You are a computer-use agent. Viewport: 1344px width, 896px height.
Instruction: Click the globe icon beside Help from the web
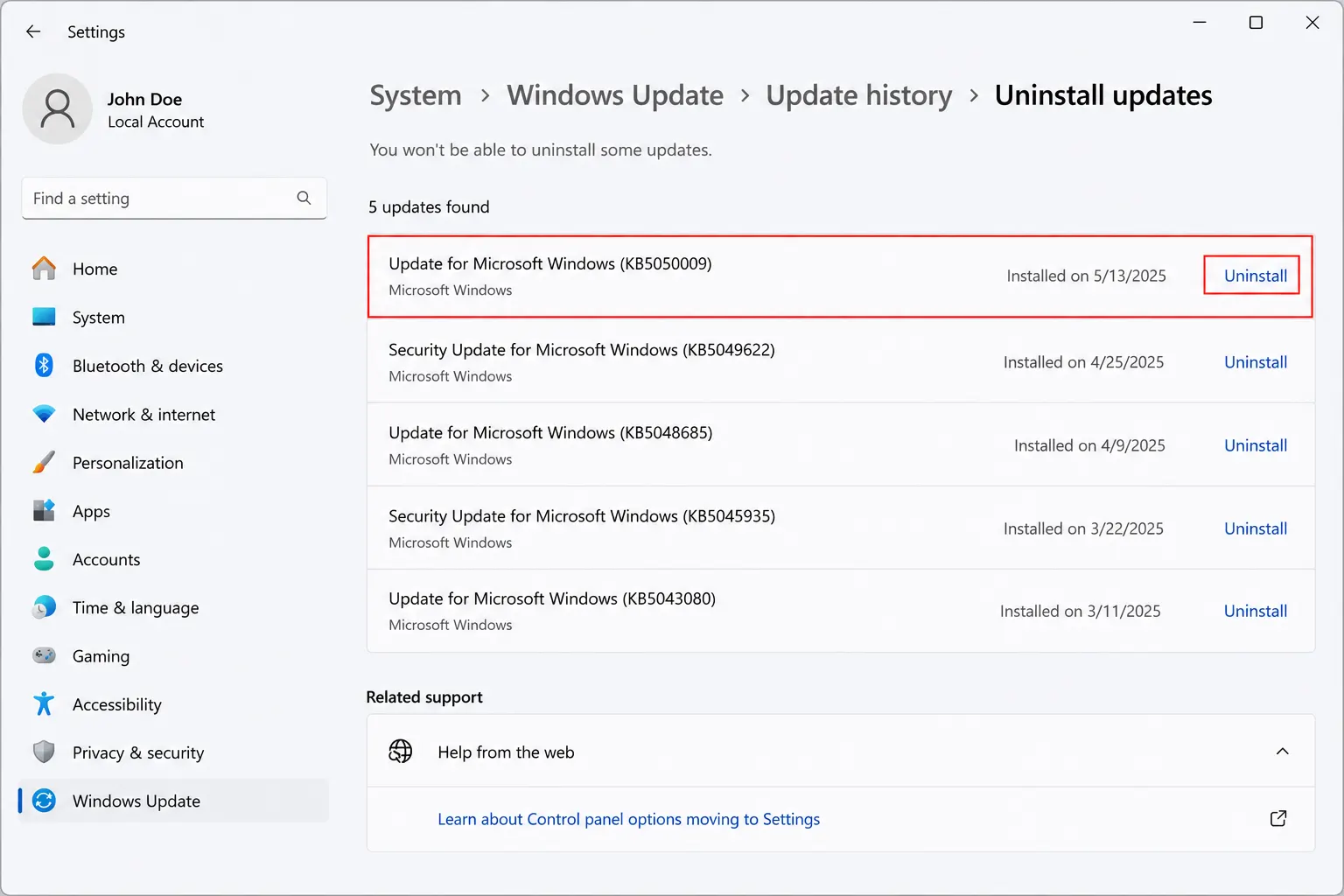401,751
